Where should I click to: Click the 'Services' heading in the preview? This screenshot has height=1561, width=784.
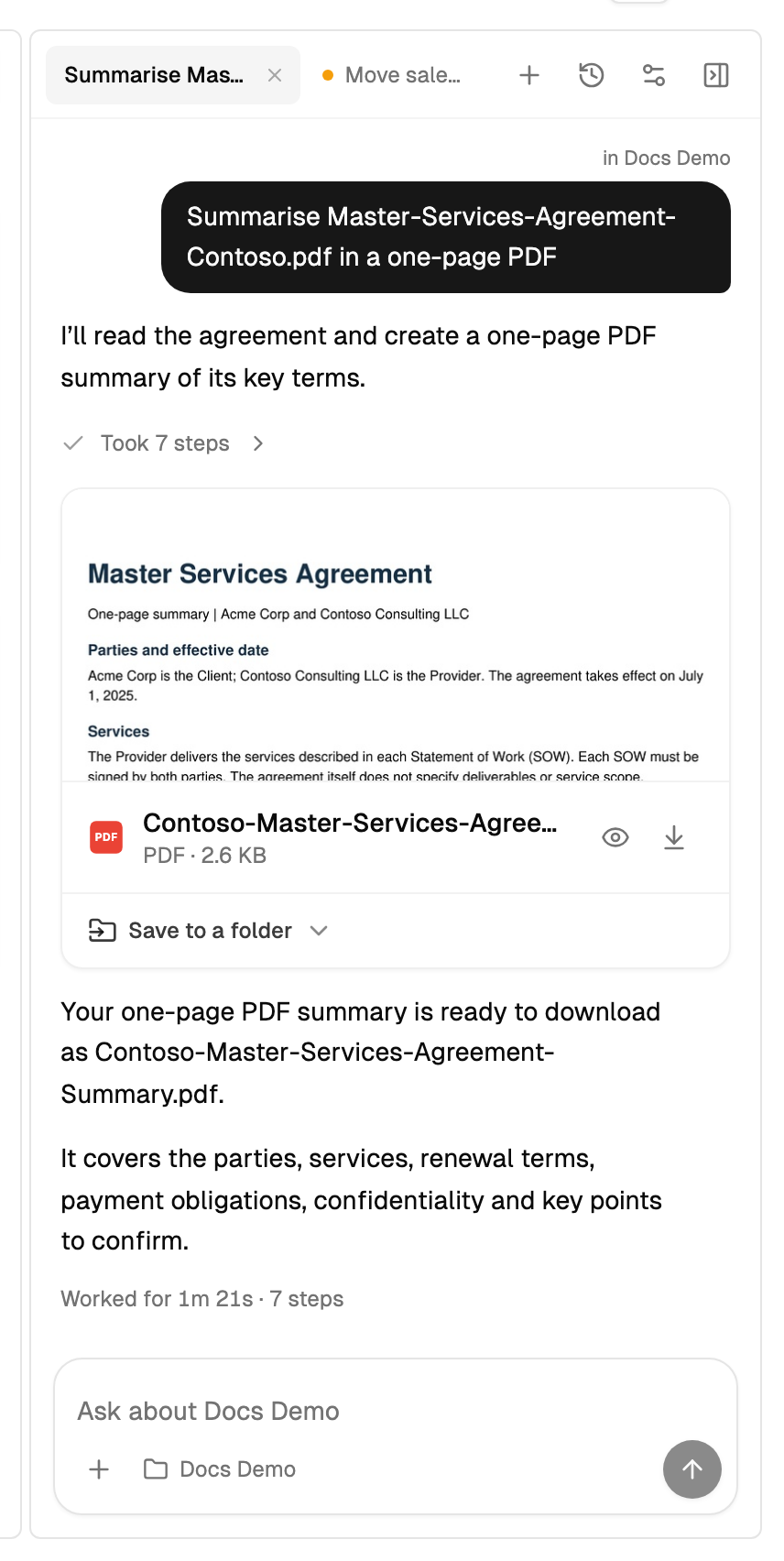pos(118,732)
